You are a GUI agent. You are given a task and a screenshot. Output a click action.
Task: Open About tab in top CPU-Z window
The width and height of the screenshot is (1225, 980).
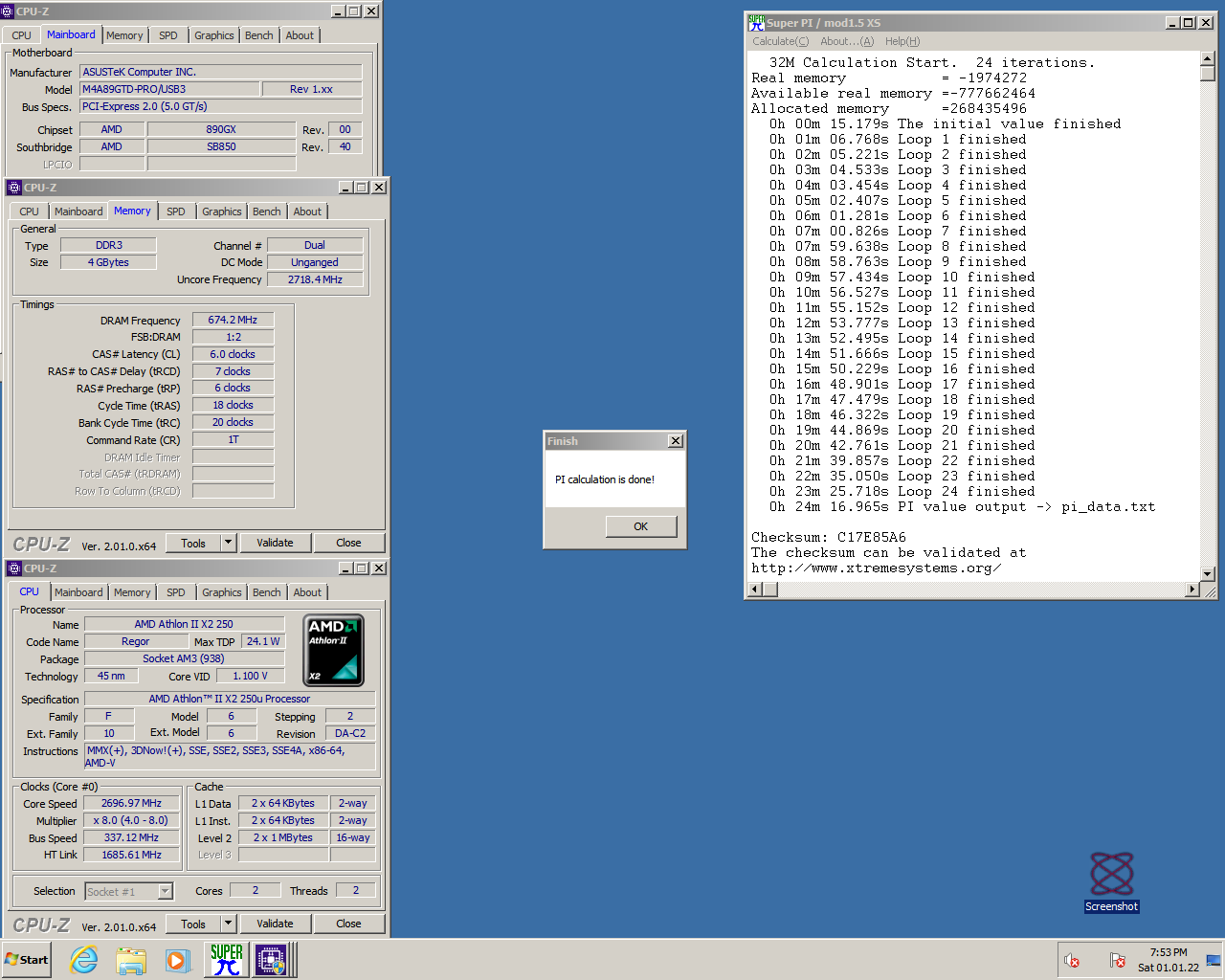300,35
